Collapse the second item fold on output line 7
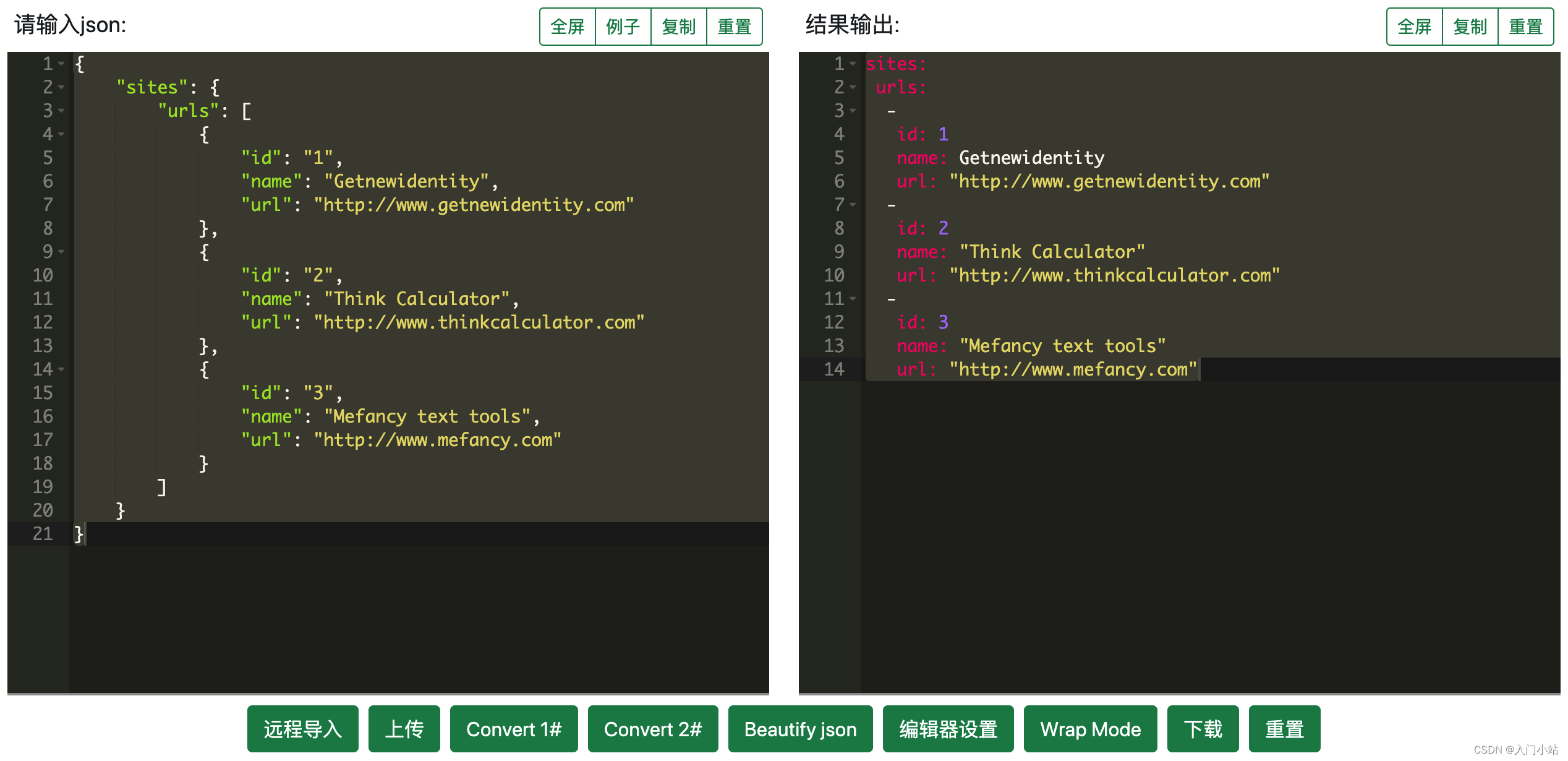Screen dimensions: 1568x761 (x=851, y=204)
